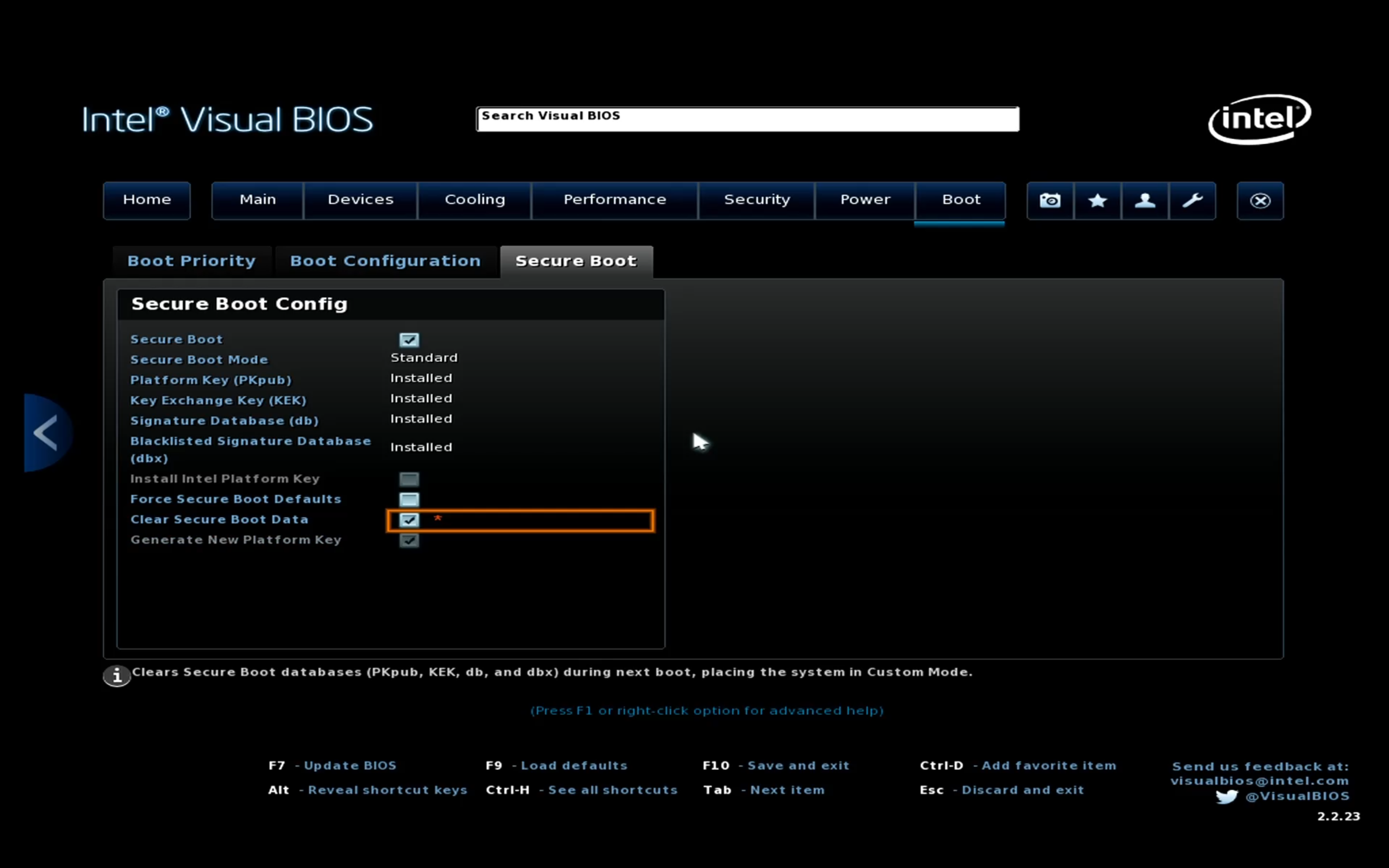
Task: Click the left arrow back chevron
Action: (x=46, y=432)
